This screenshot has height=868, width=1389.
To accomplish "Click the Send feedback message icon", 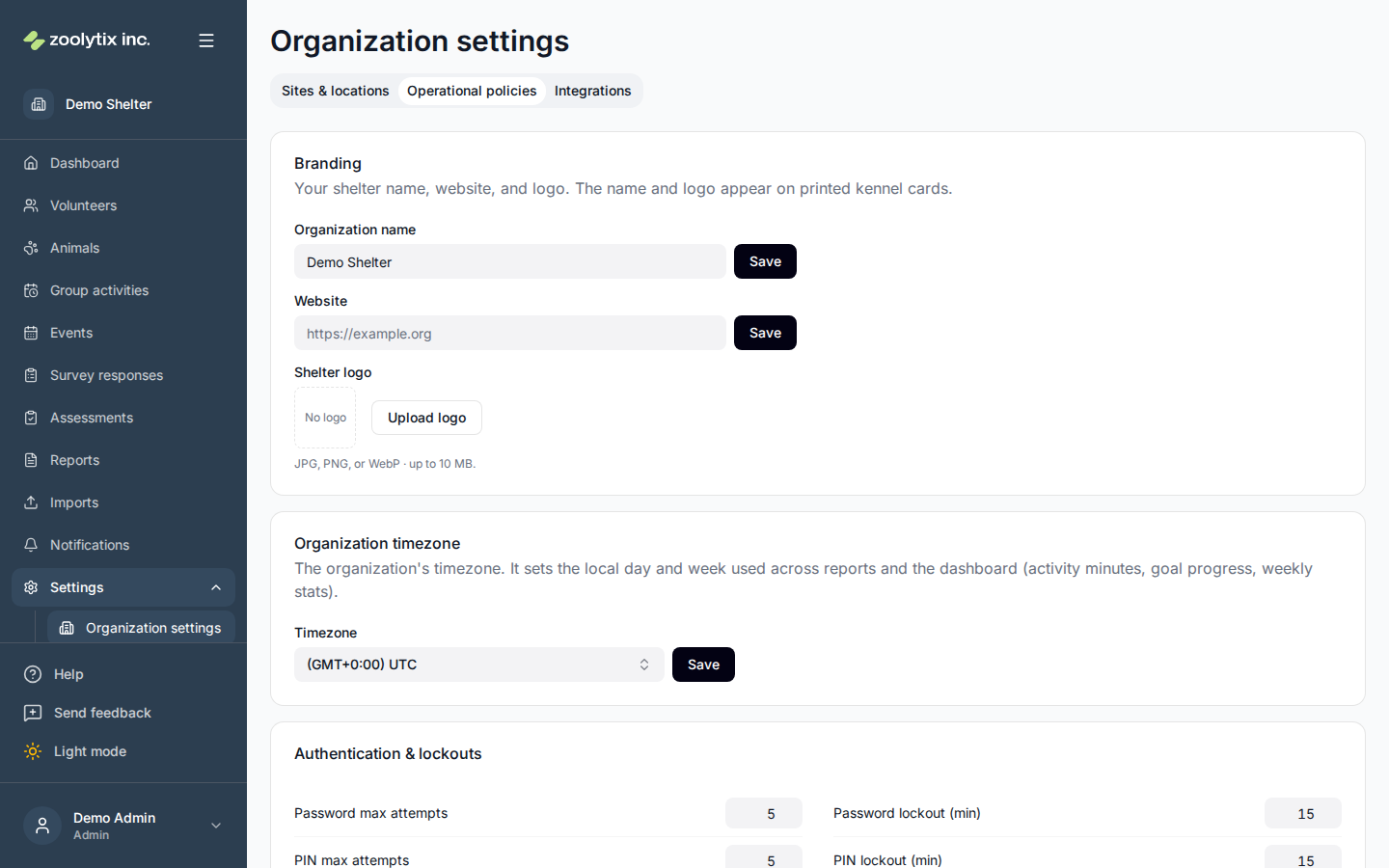I will (x=33, y=713).
